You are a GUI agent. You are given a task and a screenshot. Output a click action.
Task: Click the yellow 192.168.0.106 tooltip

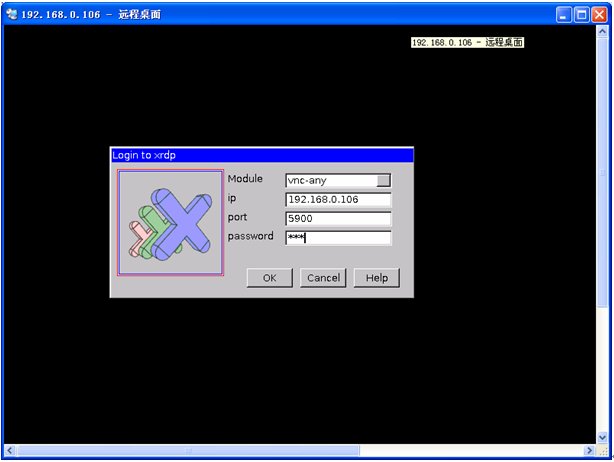(x=468, y=42)
